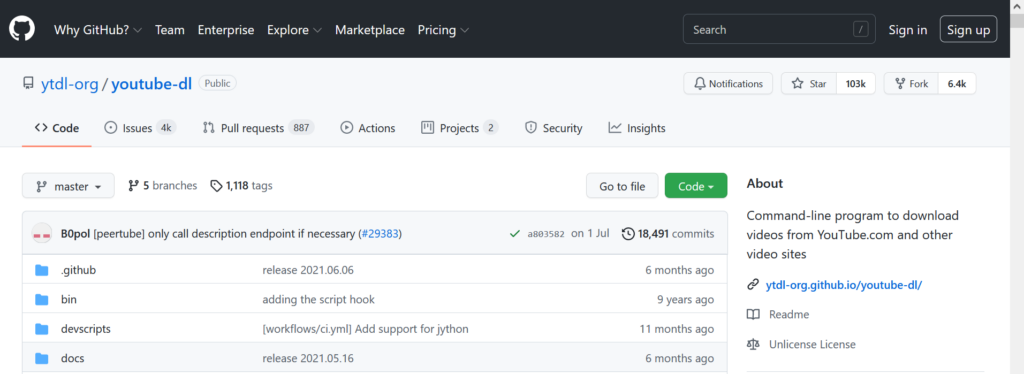Click the Sign up button
Image resolution: width=1024 pixels, height=374 pixels.
[x=968, y=29]
